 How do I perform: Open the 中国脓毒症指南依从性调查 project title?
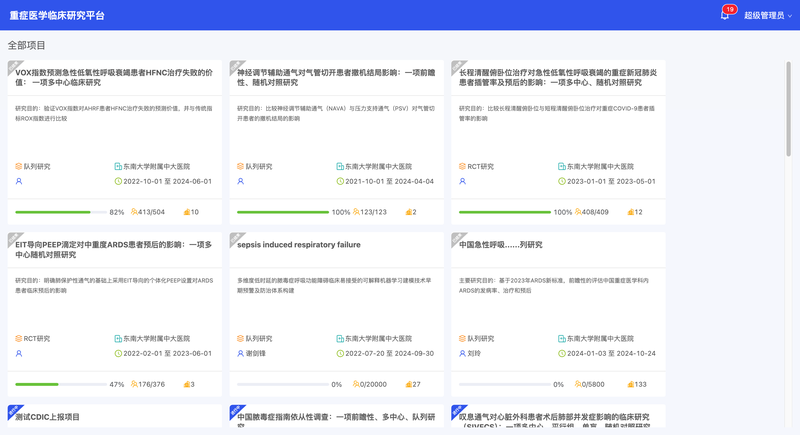[336, 419]
